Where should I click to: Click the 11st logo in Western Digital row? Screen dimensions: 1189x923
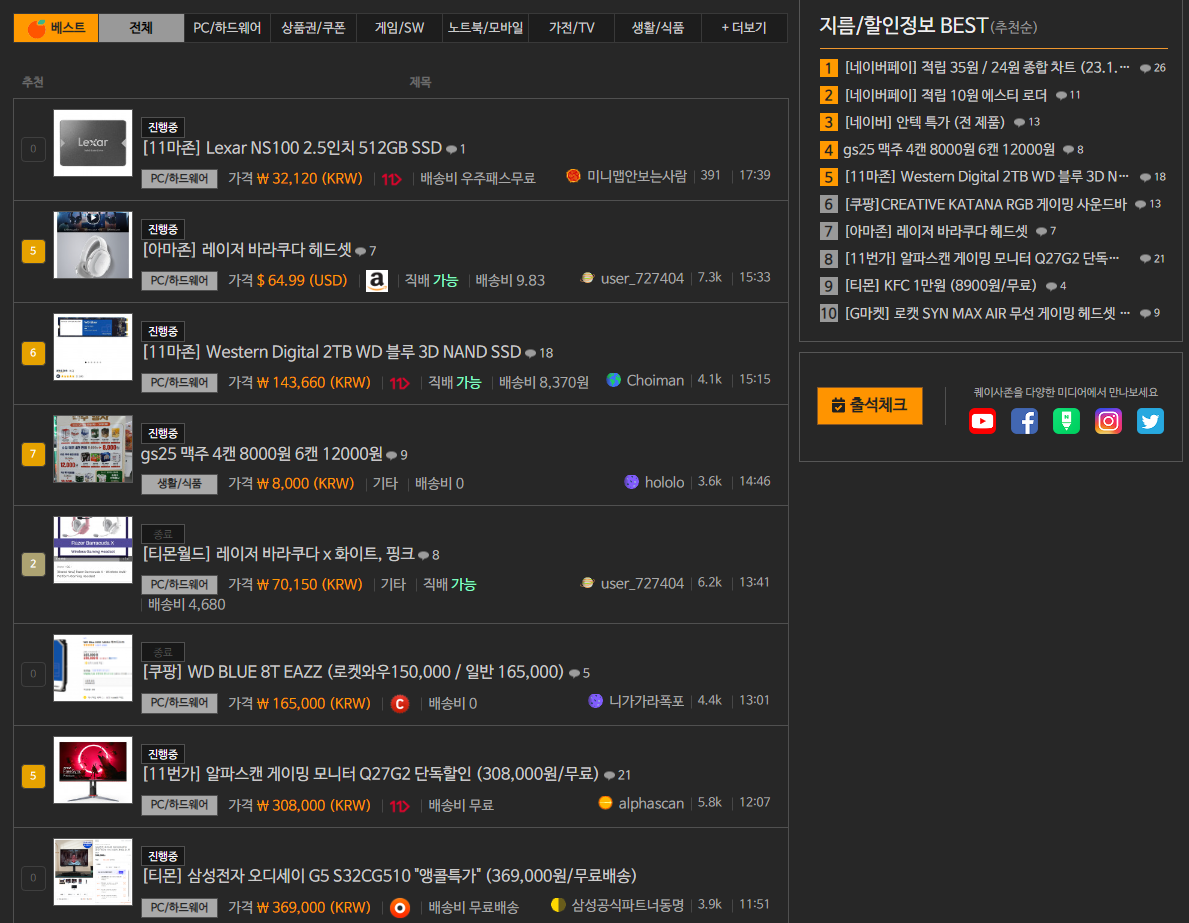[400, 383]
